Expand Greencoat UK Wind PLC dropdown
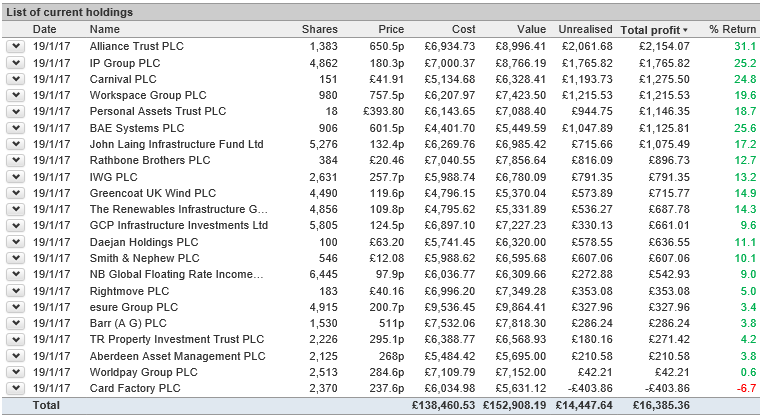This screenshot has width=761, height=416. (16, 193)
